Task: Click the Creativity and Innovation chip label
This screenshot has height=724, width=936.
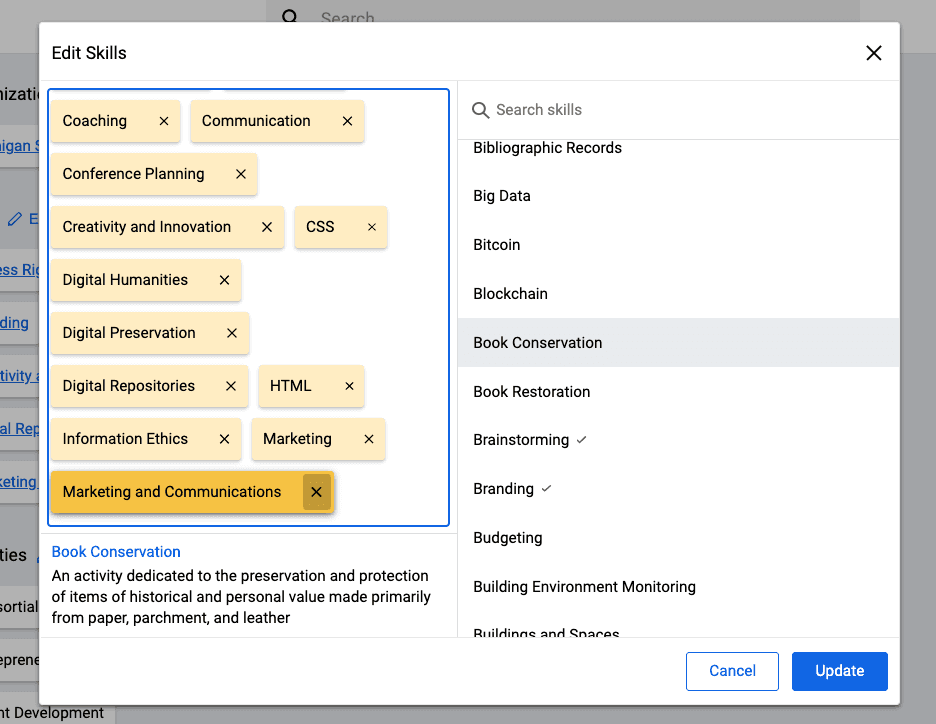Action: coord(146,227)
